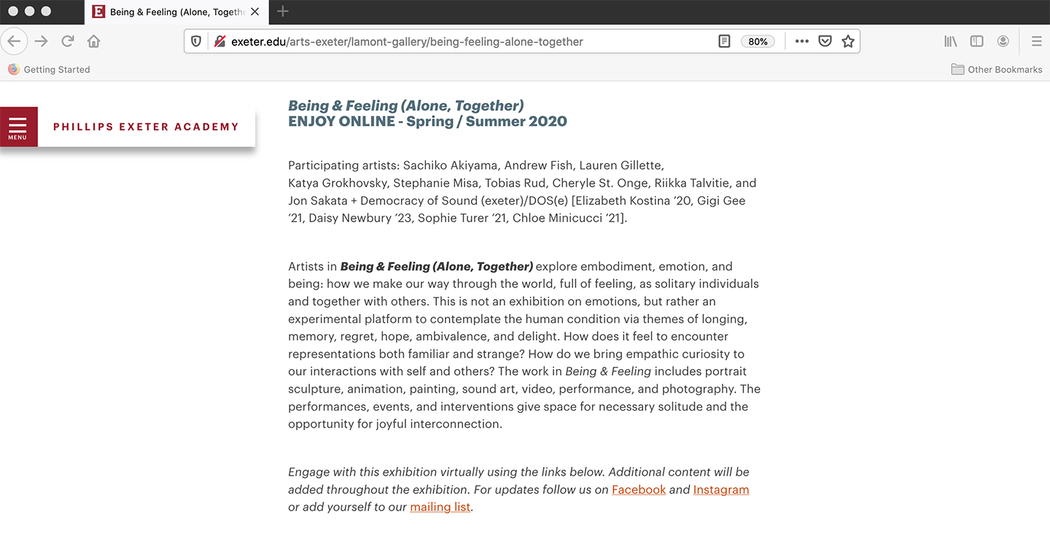Follow the Facebook link
The width and height of the screenshot is (1050, 550).
tap(638, 490)
